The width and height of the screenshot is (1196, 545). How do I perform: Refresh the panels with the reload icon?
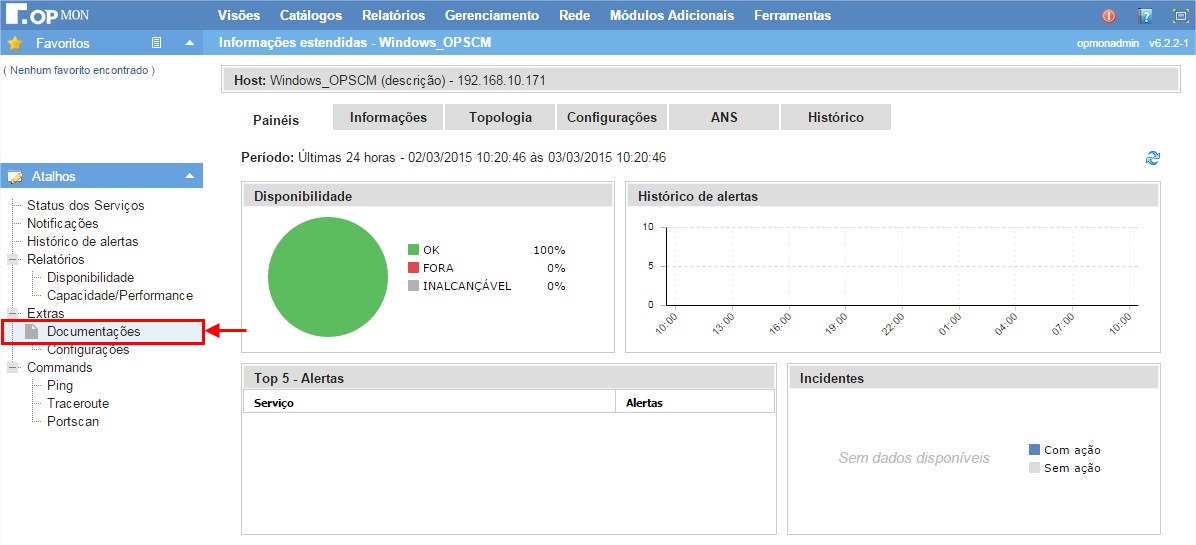(1153, 158)
